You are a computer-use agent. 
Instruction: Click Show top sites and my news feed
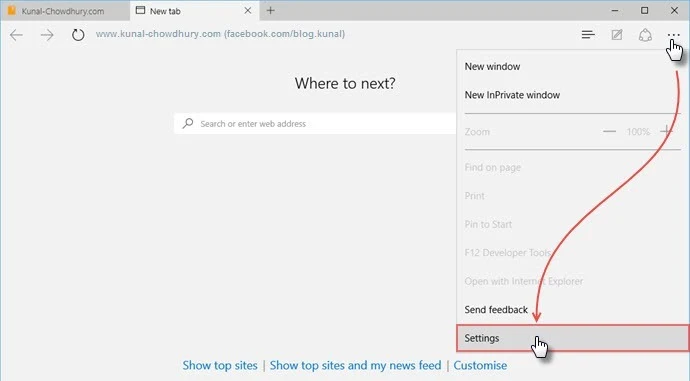[355, 366]
